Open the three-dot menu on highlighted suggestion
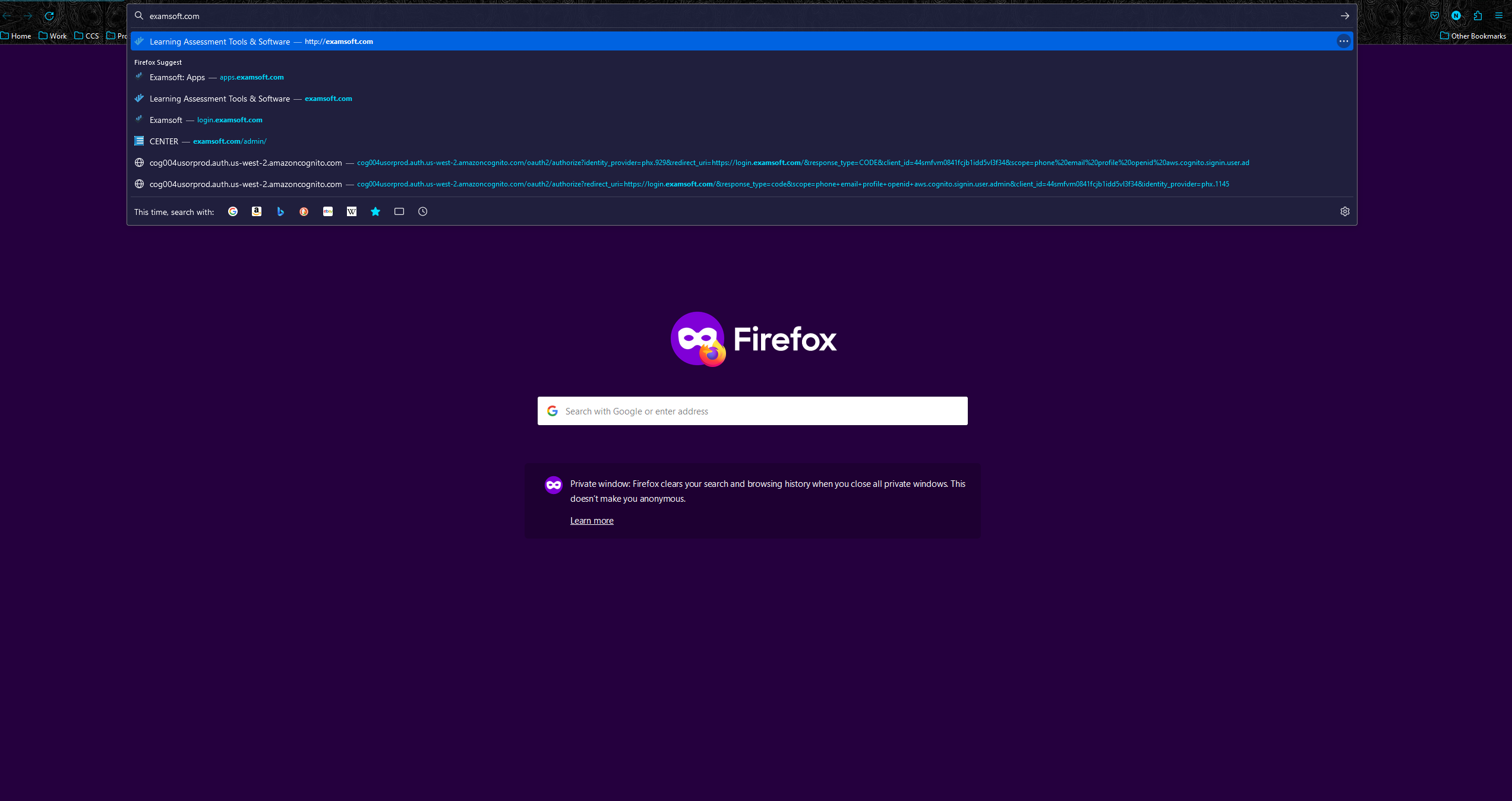This screenshot has height=801, width=1512. (1344, 41)
